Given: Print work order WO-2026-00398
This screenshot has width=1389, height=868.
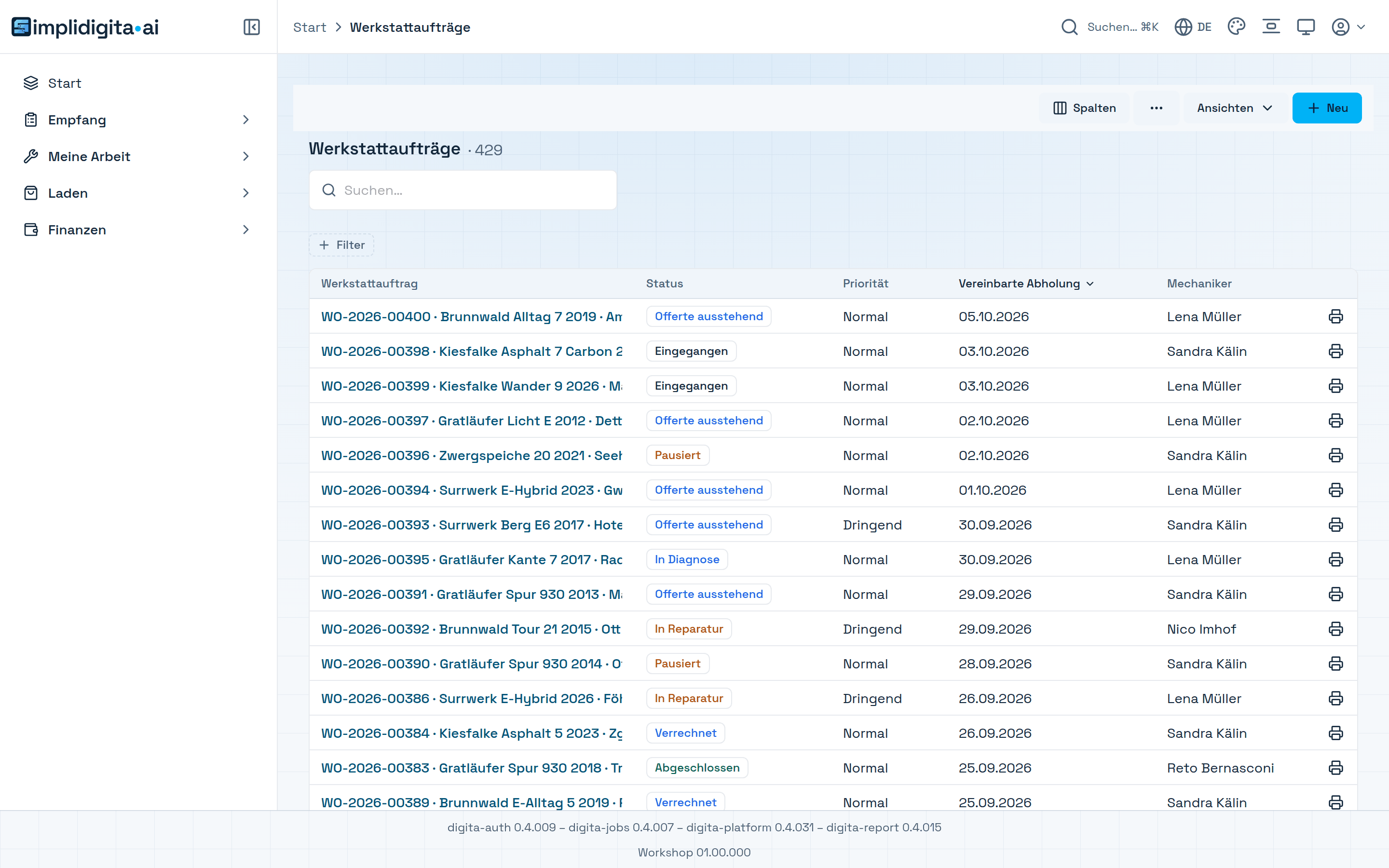Looking at the screenshot, I should click(1335, 352).
